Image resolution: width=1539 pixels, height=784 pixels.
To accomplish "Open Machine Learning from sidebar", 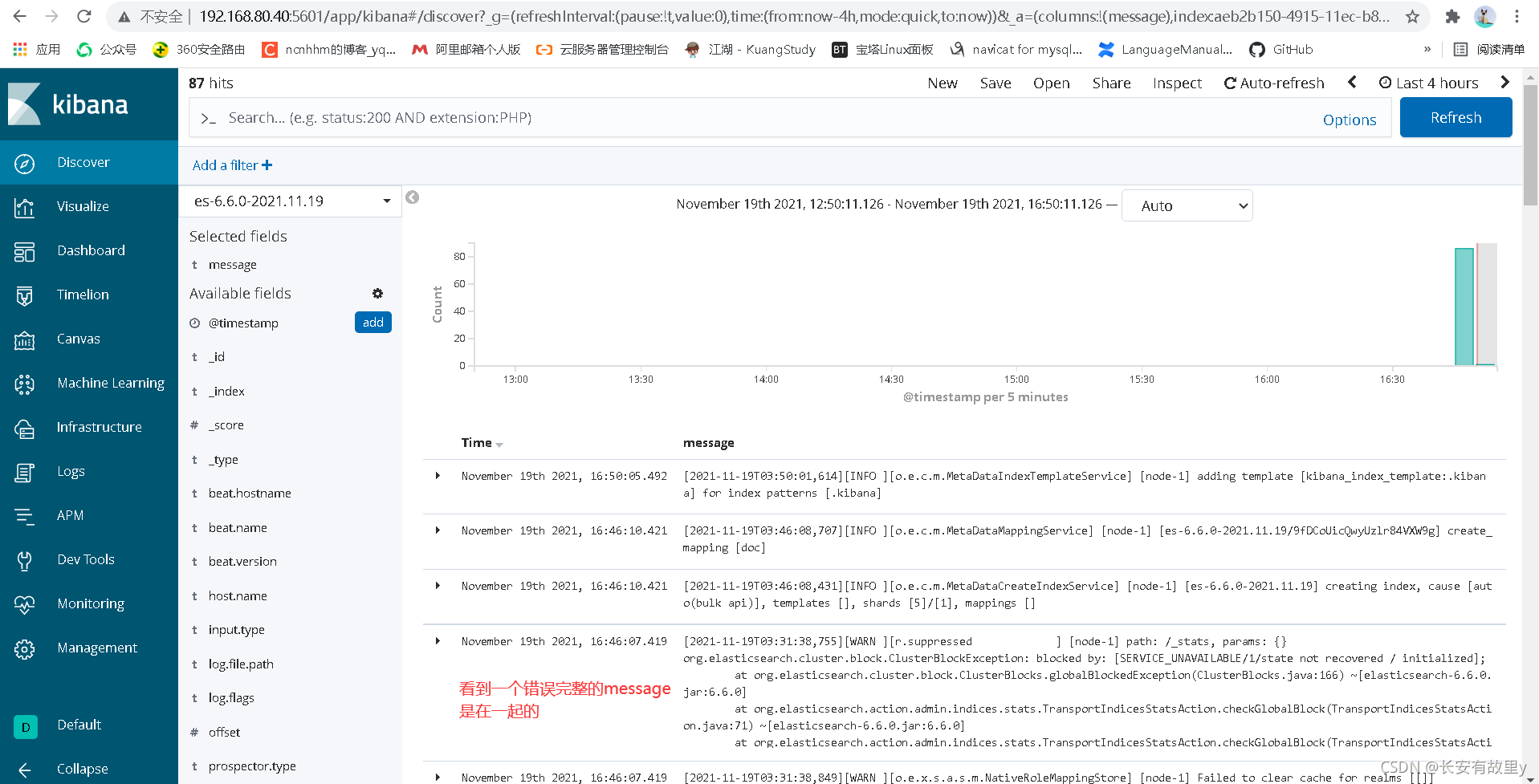I will coord(88,384).
